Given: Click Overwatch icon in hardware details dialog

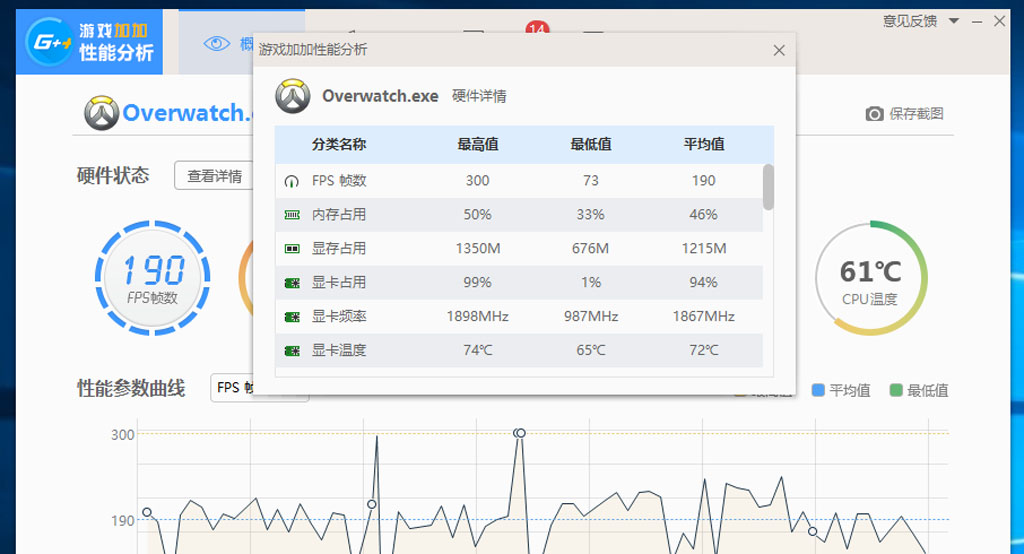Looking at the screenshot, I should click(x=292, y=96).
